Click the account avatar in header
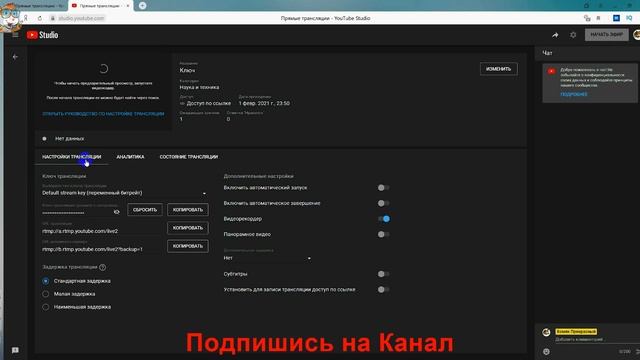The height and width of the screenshot is (360, 640). point(636,35)
